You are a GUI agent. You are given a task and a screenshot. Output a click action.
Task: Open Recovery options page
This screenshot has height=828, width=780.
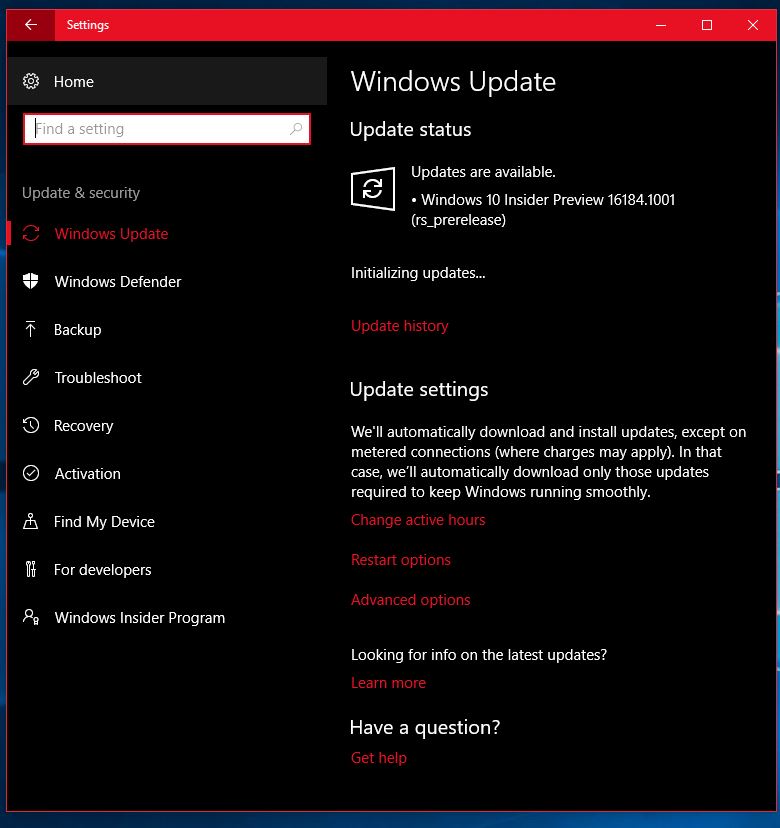tap(167, 426)
